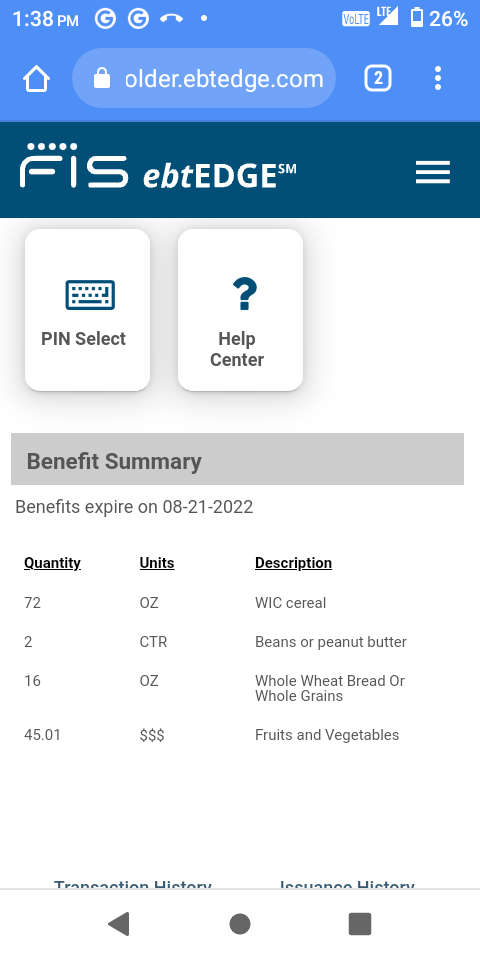Open the ebtEDGE hamburger menu
Screen dimensions: 480x960
coord(433,172)
